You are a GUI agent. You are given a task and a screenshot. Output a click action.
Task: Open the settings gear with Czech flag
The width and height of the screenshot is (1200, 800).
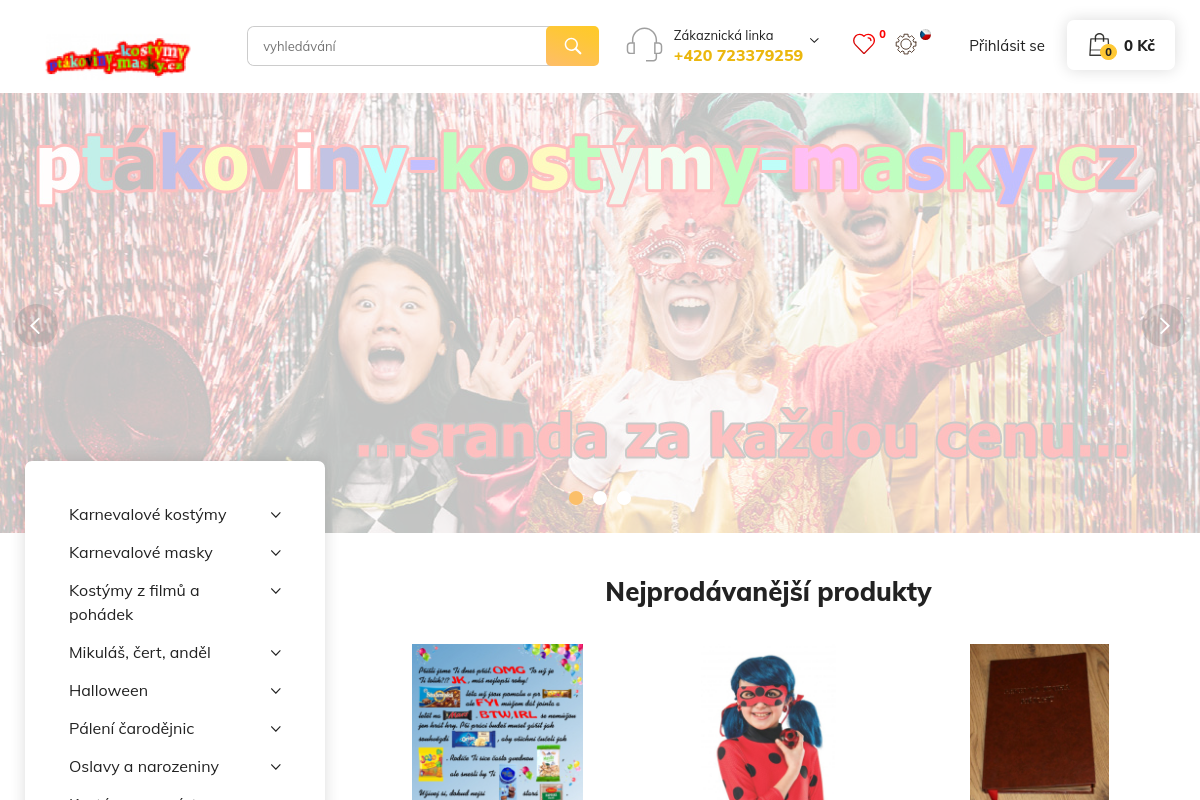coord(906,44)
